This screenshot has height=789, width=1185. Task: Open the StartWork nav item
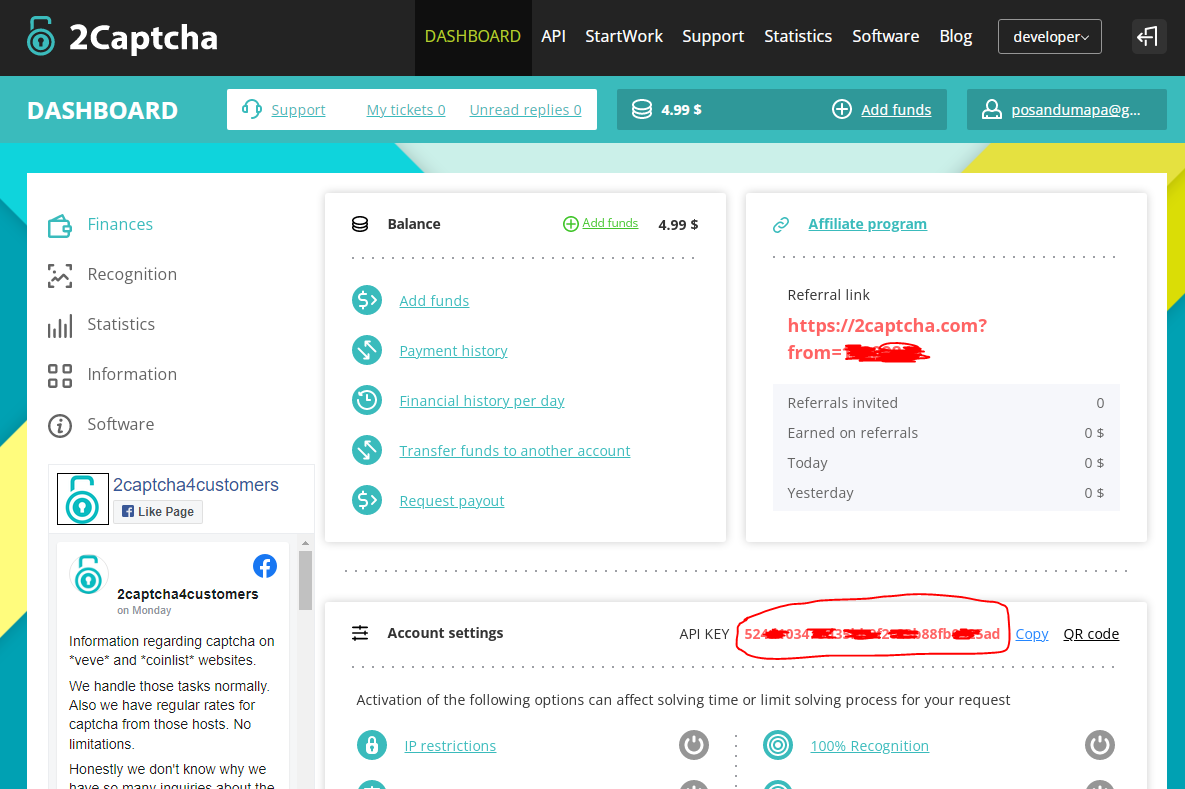[x=623, y=36]
